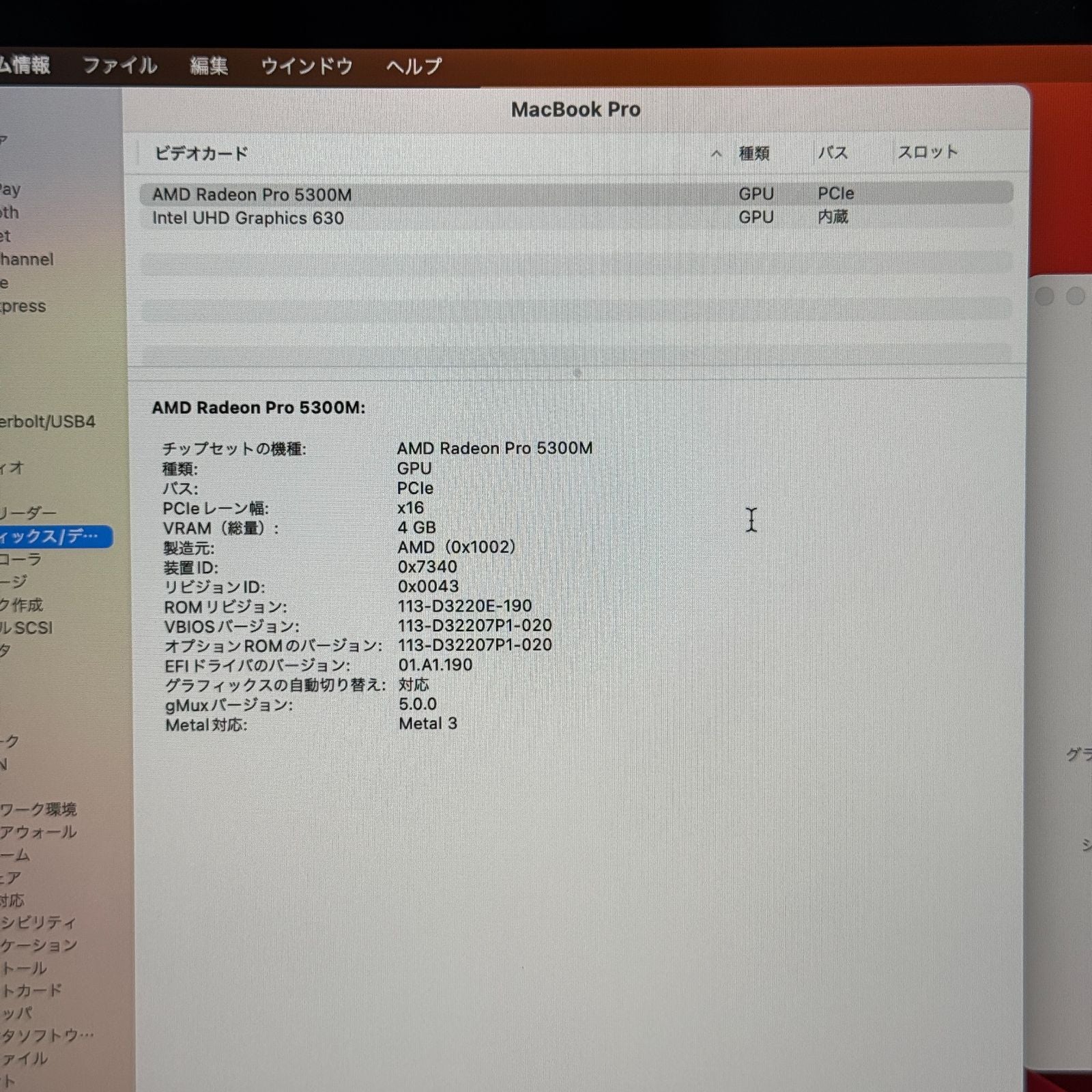Select 使用停止されたソフトウェア sidebar item
The width and height of the screenshot is (1092, 1092).
[47, 1035]
